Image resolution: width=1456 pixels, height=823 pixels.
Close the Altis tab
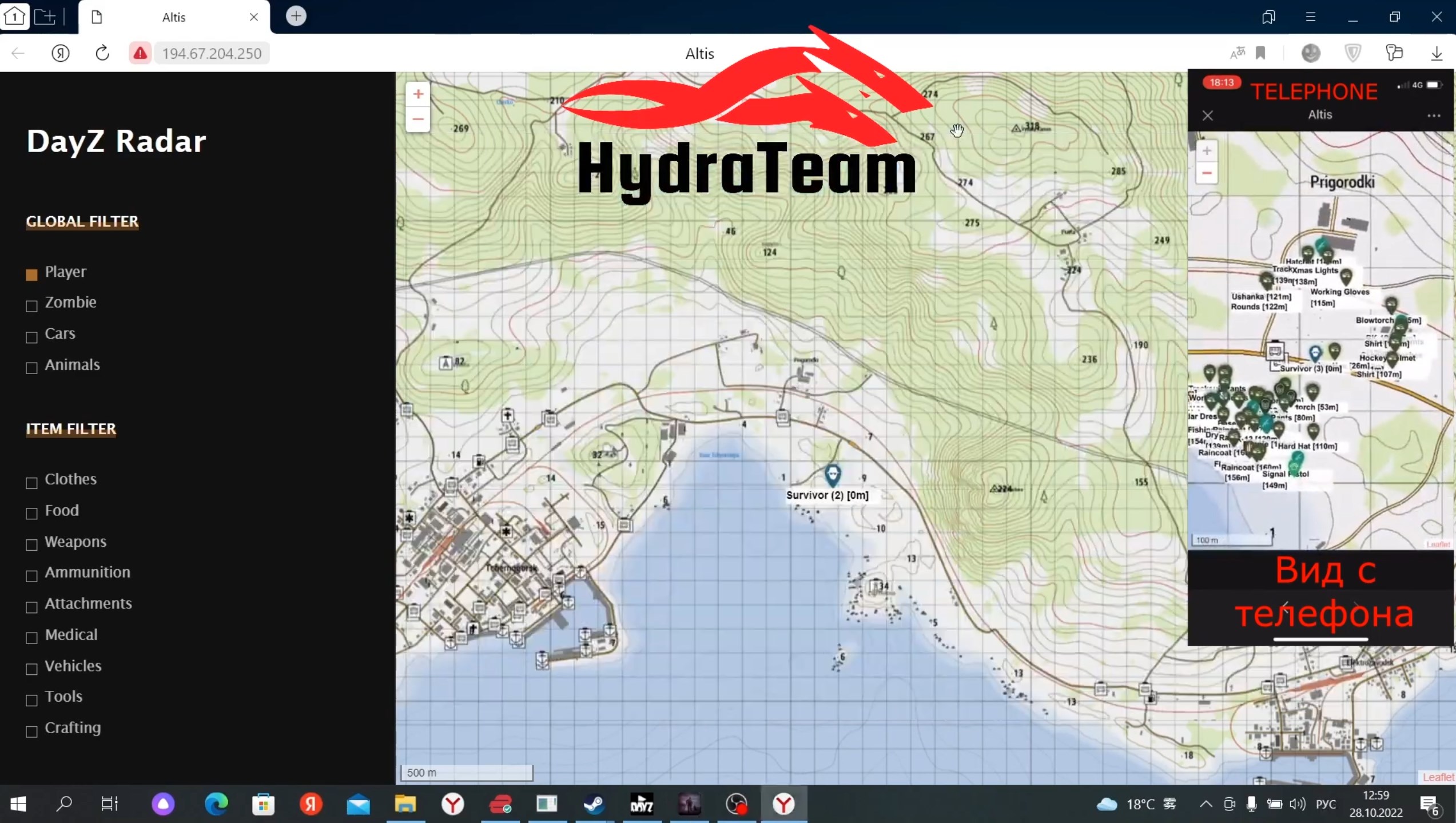point(254,17)
